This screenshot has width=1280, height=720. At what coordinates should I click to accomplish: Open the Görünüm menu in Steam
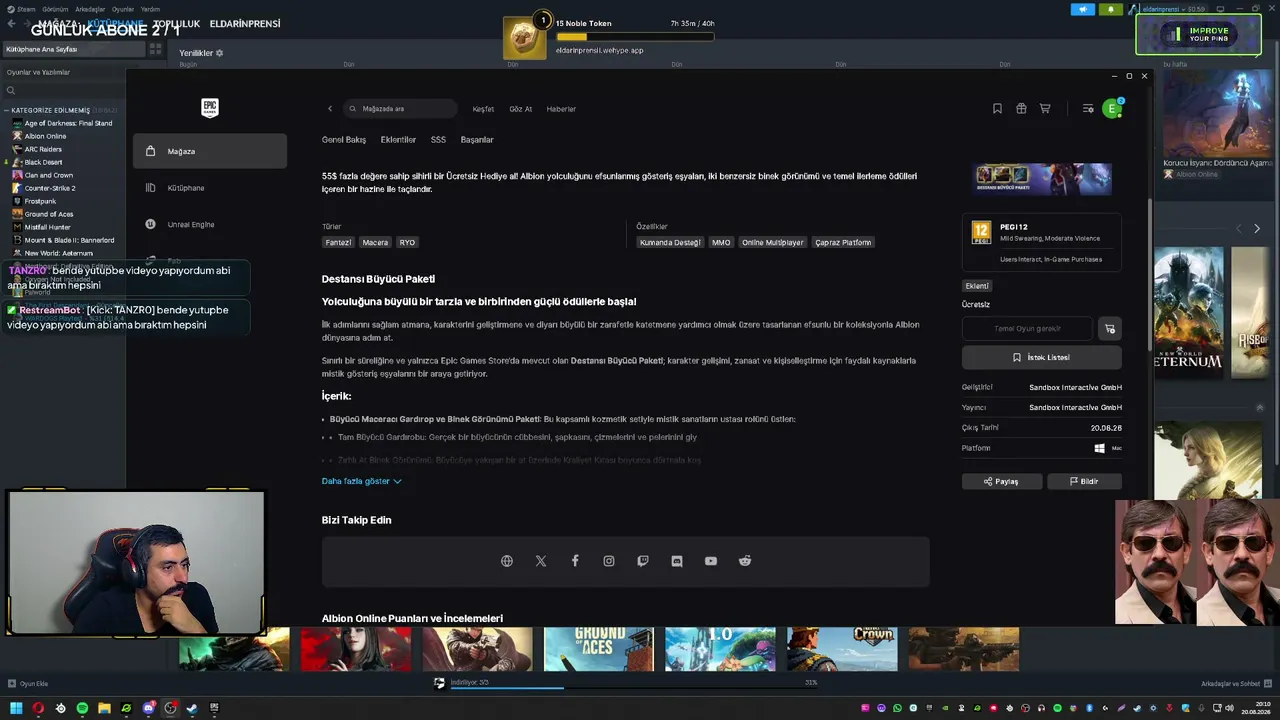tap(55, 9)
